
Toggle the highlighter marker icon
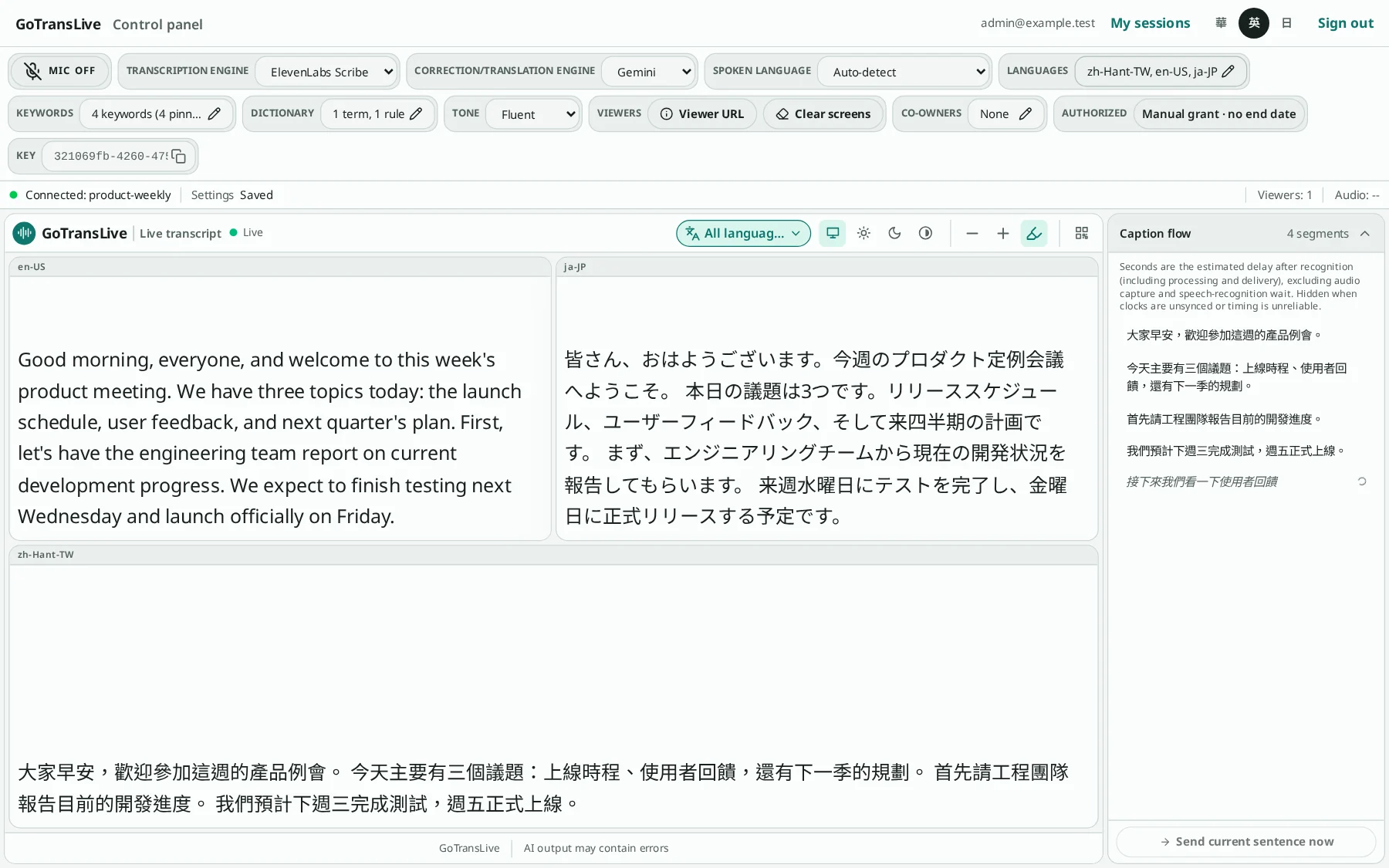1034,233
